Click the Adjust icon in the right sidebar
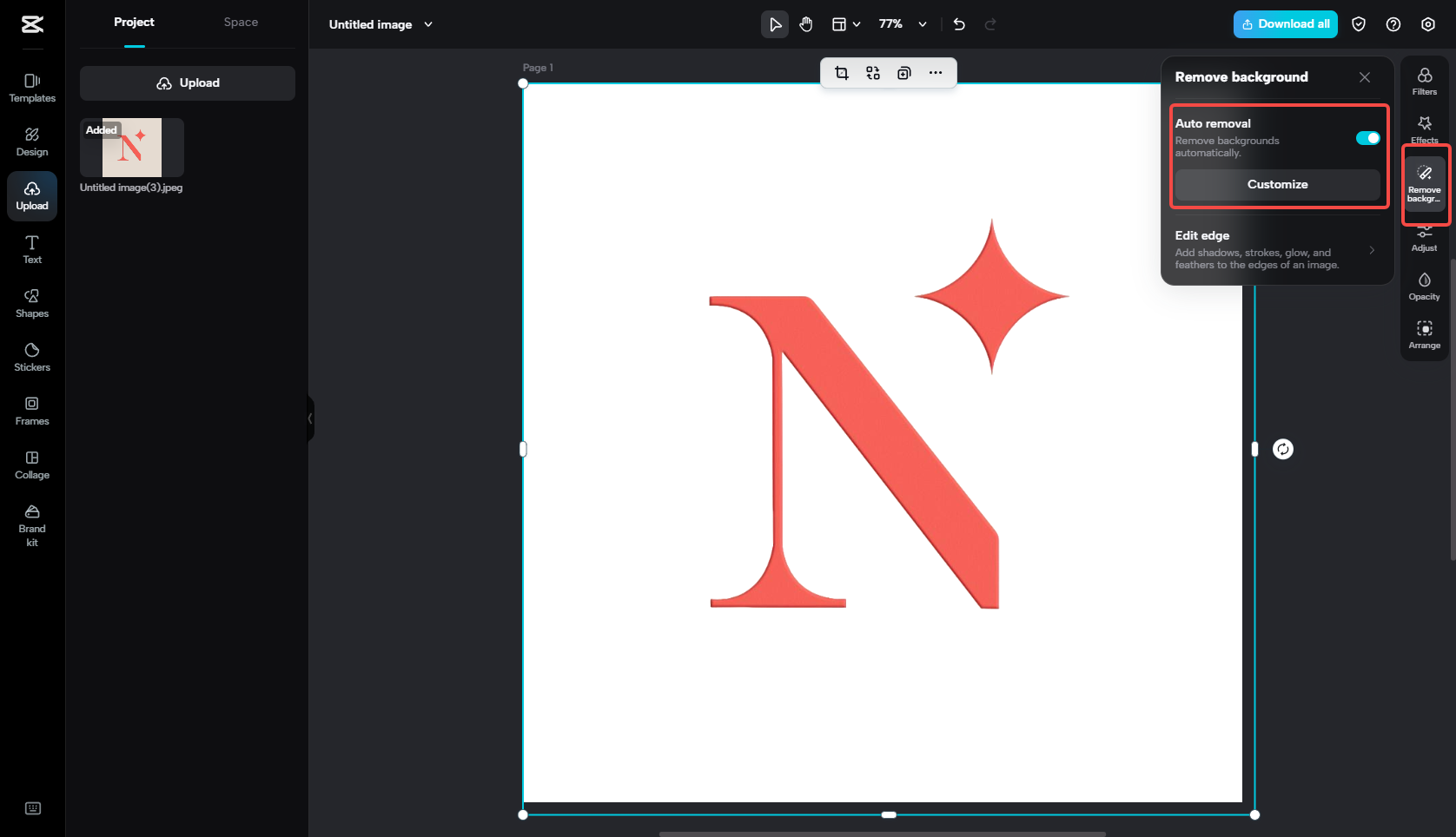The height and width of the screenshot is (837, 1456). point(1424,236)
